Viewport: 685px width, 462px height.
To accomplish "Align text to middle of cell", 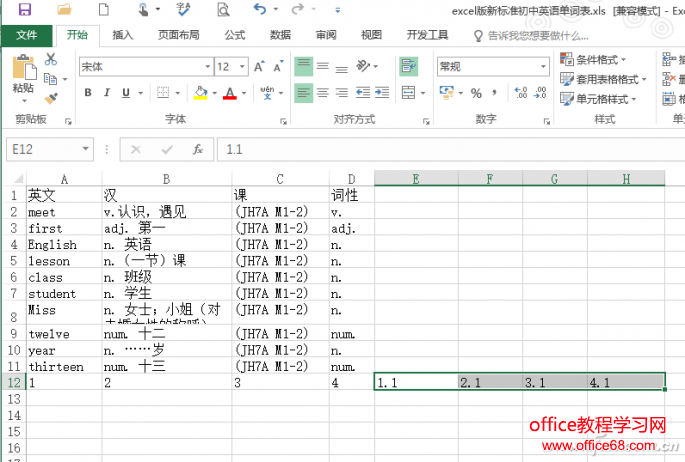I will pyautogui.click(x=323, y=66).
